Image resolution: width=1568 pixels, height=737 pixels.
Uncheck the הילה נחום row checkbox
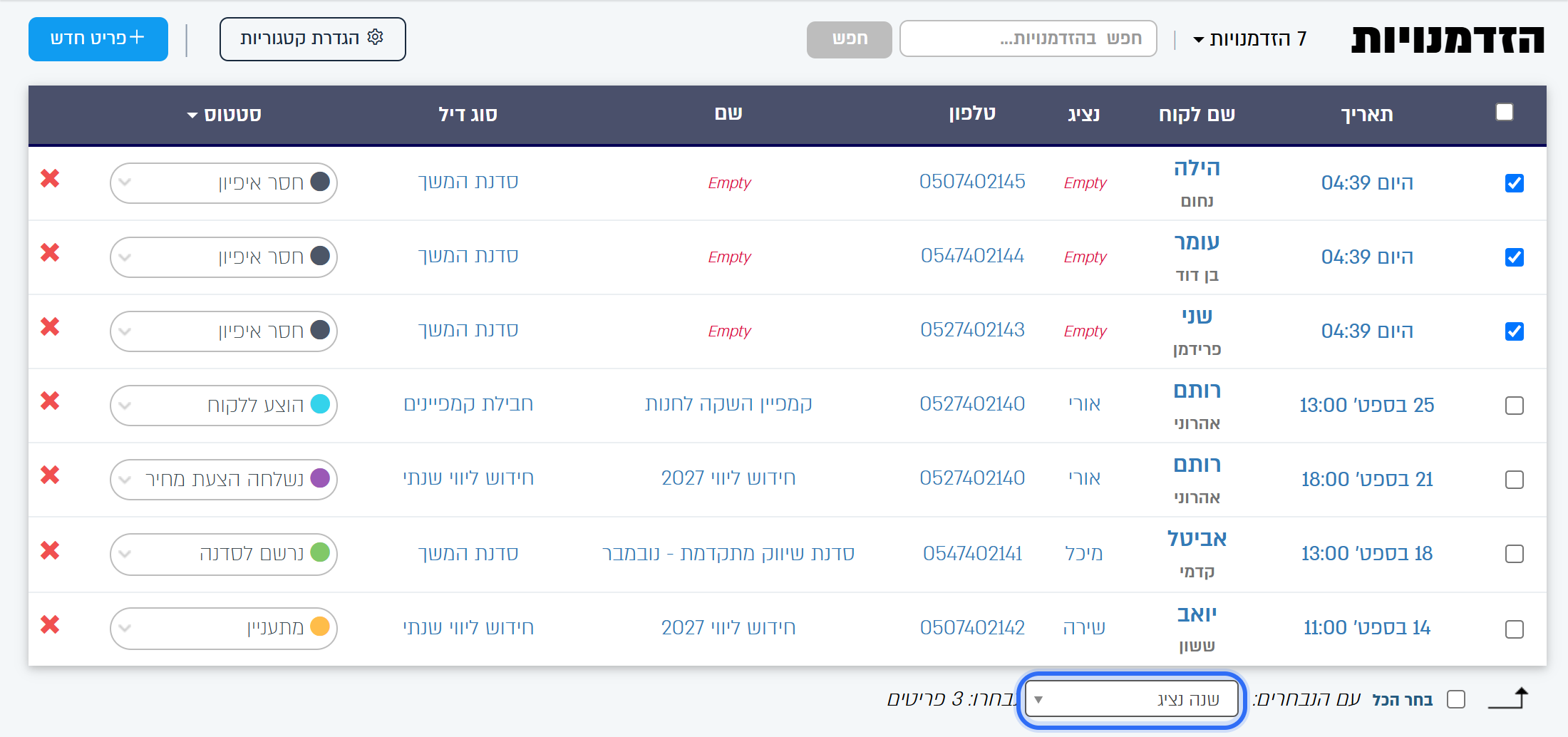[x=1515, y=183]
